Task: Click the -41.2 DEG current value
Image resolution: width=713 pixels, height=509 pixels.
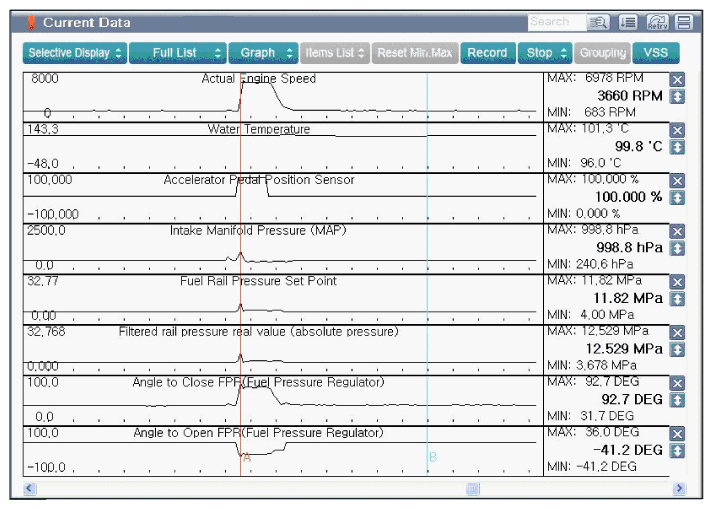Action: click(628, 450)
